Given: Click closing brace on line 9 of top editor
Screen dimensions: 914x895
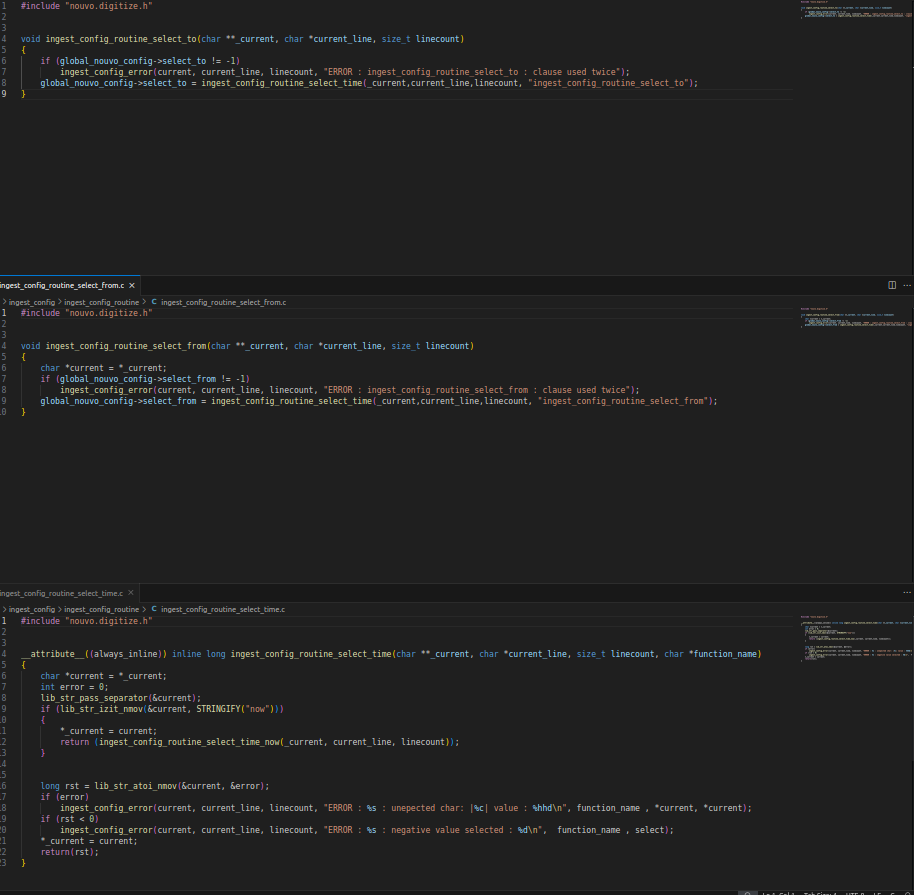Looking at the screenshot, I should click(x=23, y=94).
